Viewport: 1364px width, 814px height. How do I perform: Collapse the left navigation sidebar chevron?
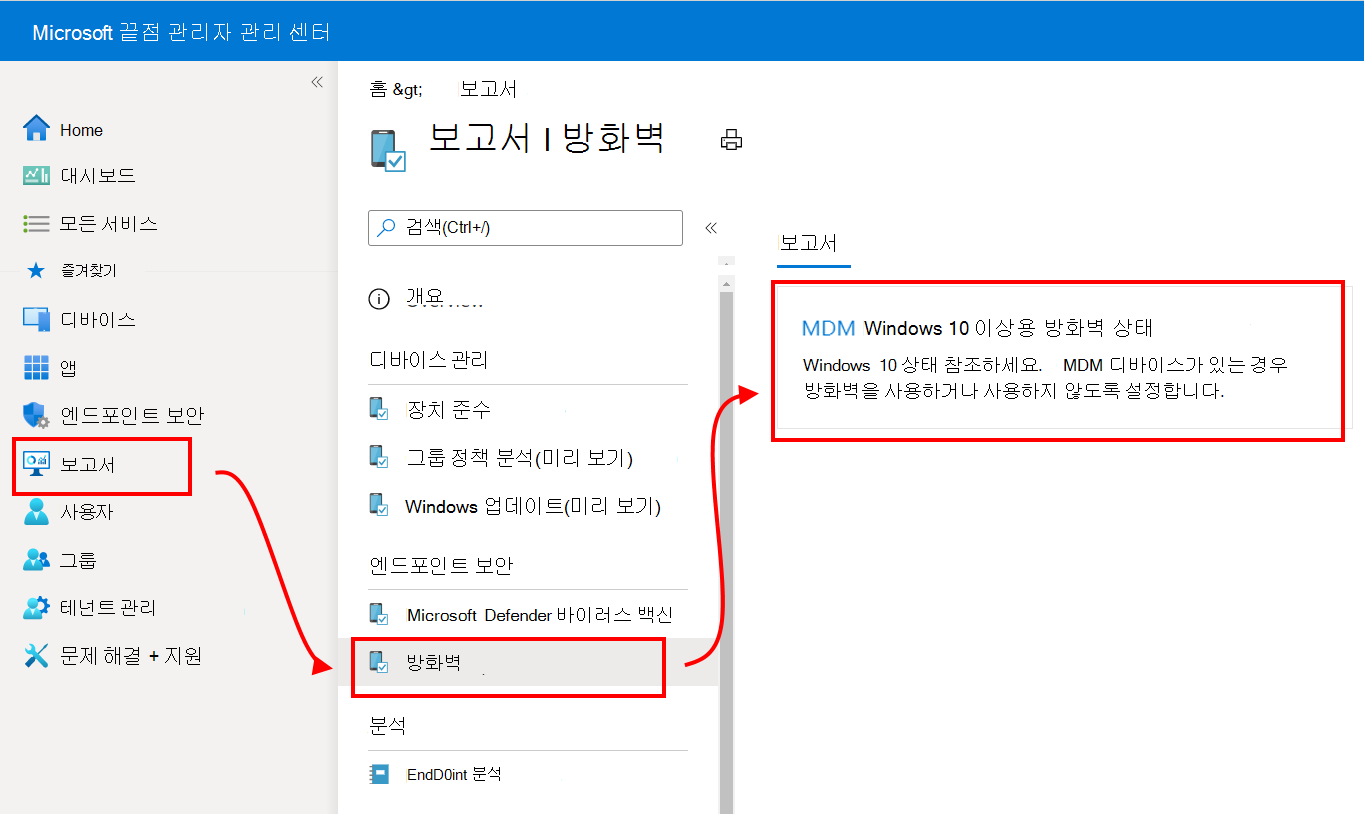(317, 82)
